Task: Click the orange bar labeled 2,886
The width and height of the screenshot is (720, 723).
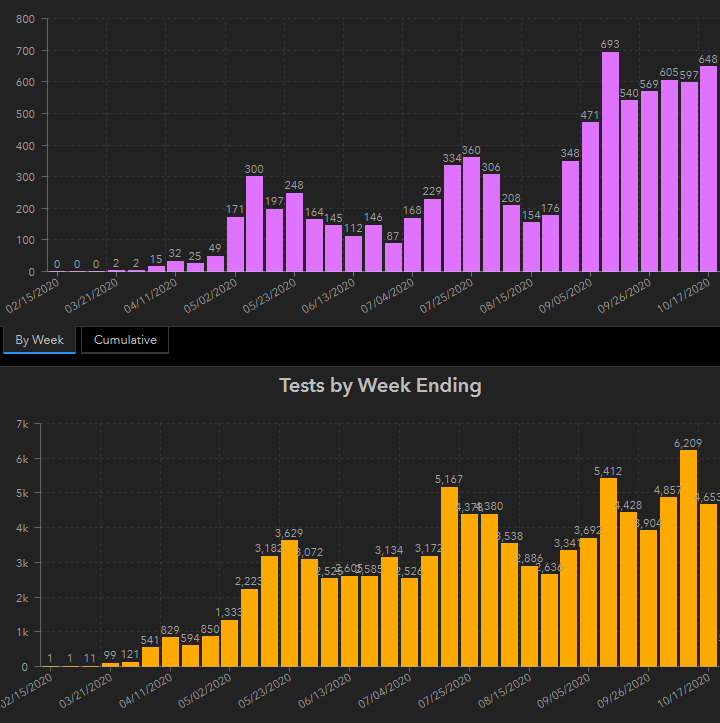Action: point(529,616)
